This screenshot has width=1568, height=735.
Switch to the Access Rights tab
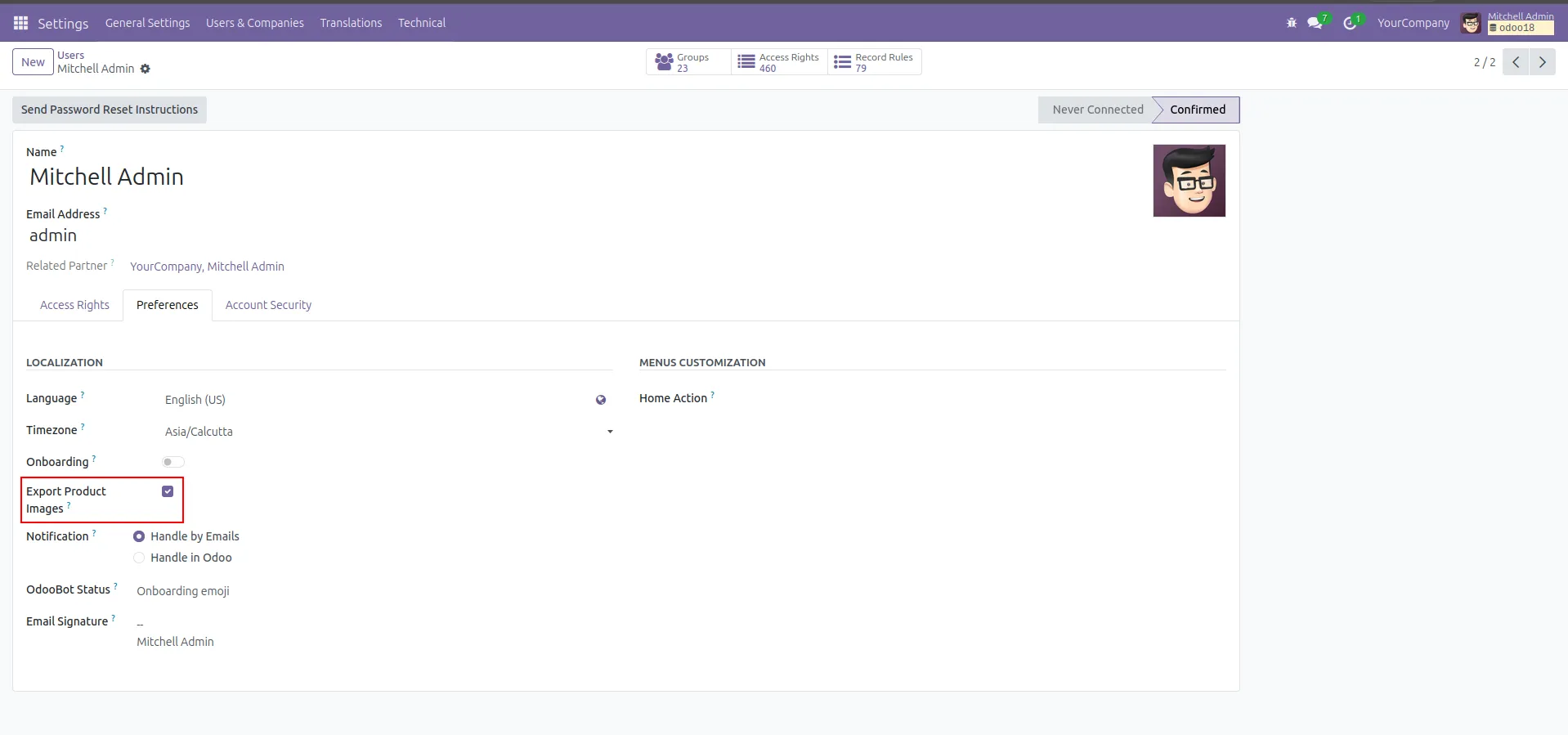(x=74, y=305)
